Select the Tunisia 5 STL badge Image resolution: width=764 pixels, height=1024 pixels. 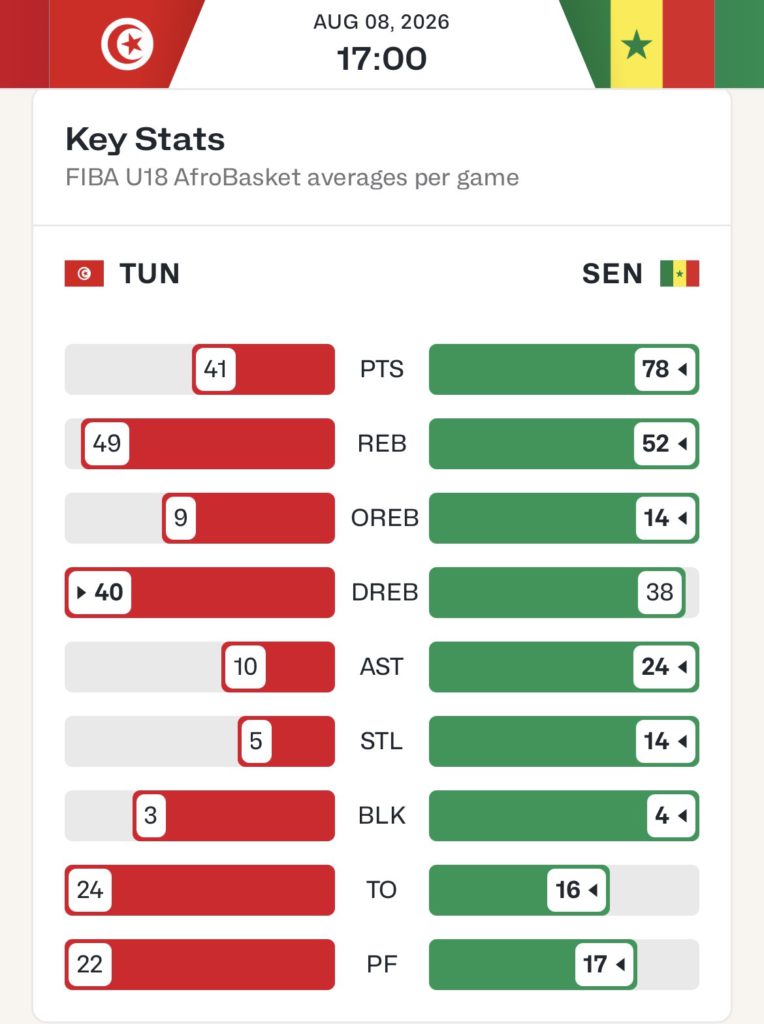click(x=256, y=741)
